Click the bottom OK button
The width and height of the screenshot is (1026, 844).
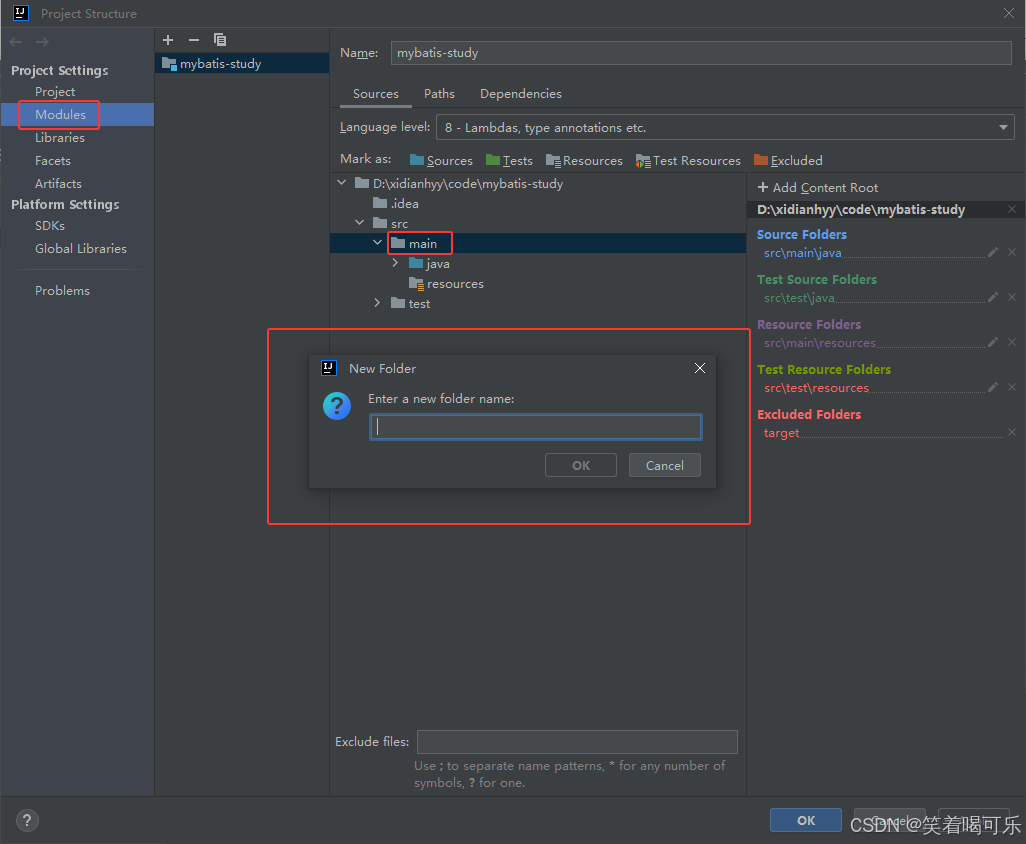[805, 820]
